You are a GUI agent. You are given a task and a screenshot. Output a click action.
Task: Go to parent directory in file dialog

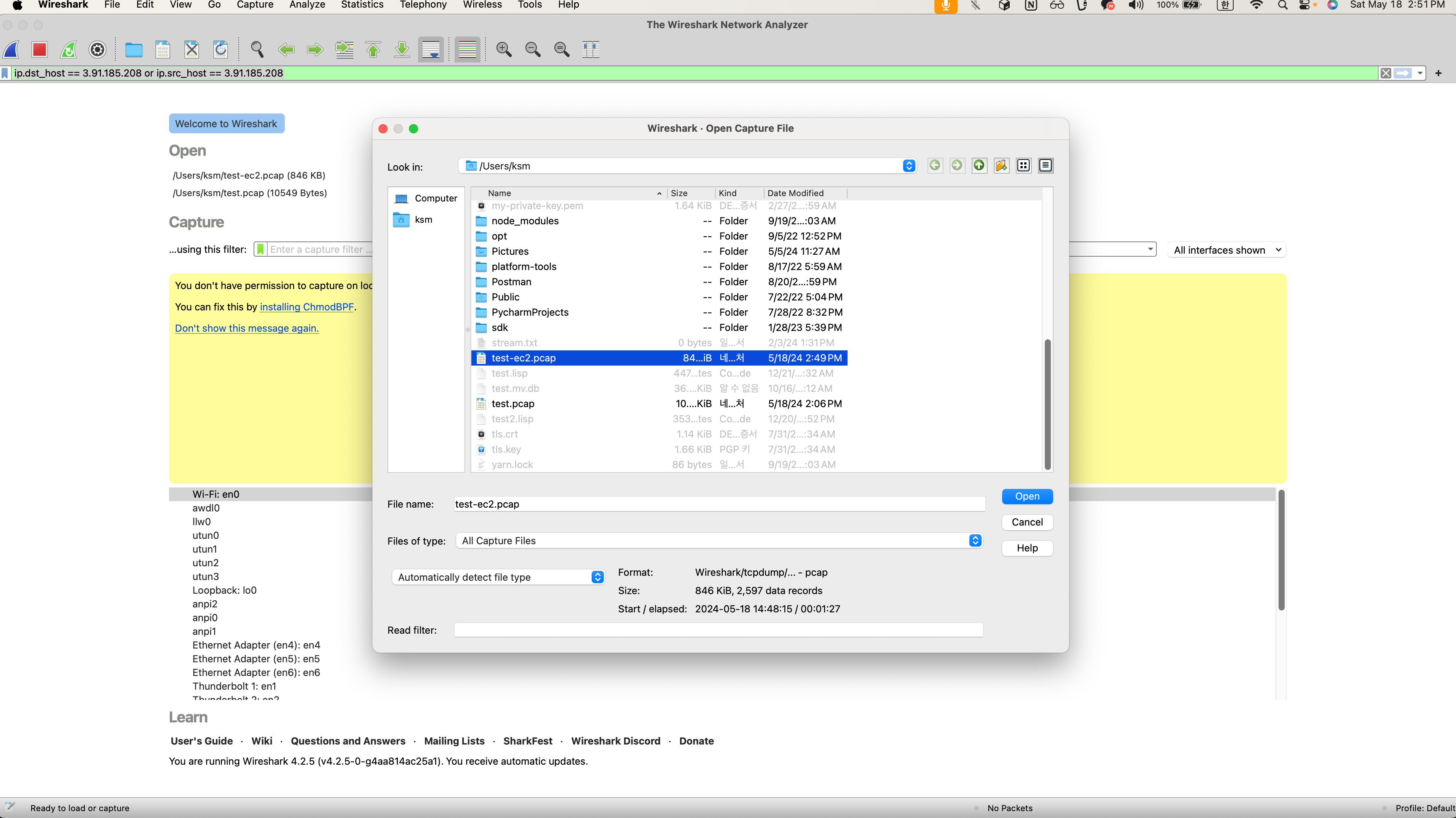point(979,166)
